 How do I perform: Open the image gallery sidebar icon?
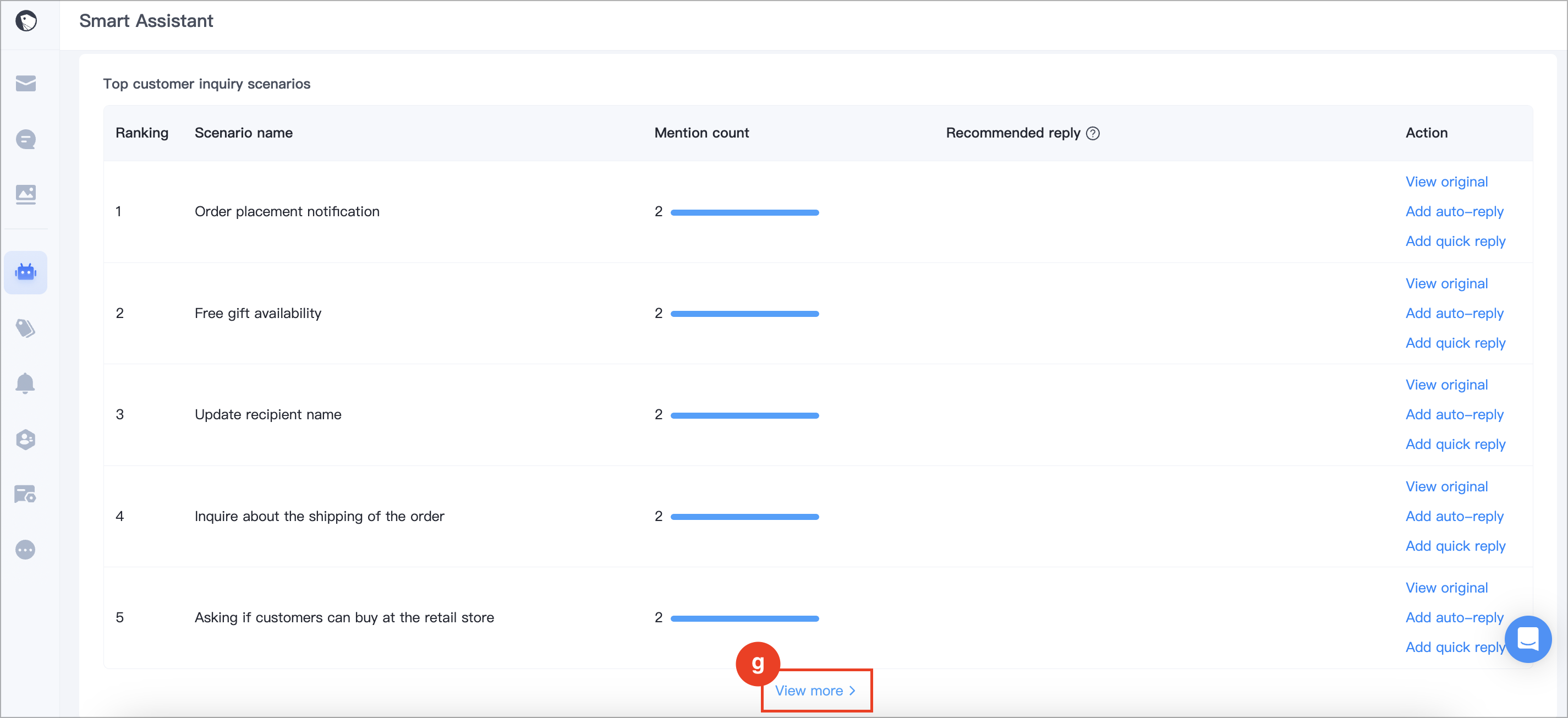(25, 195)
